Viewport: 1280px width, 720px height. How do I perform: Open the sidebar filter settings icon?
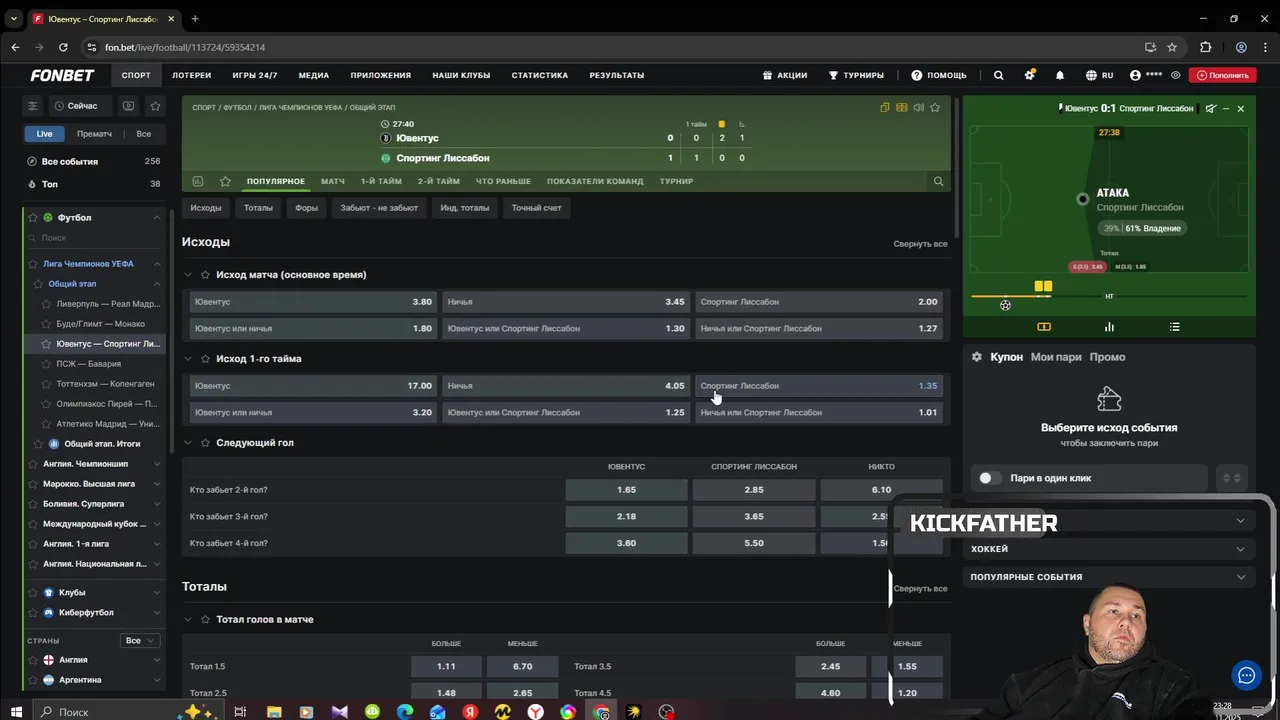click(33, 106)
